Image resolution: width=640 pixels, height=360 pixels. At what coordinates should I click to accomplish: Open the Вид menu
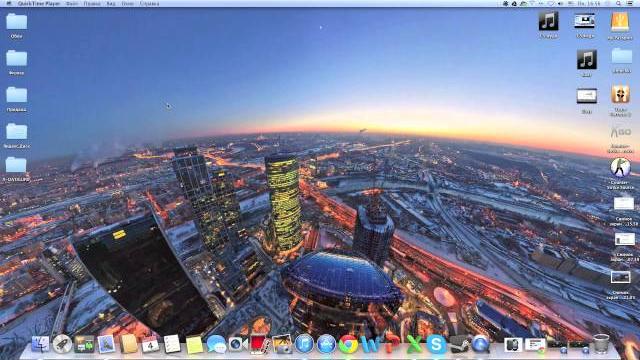(x=111, y=3)
